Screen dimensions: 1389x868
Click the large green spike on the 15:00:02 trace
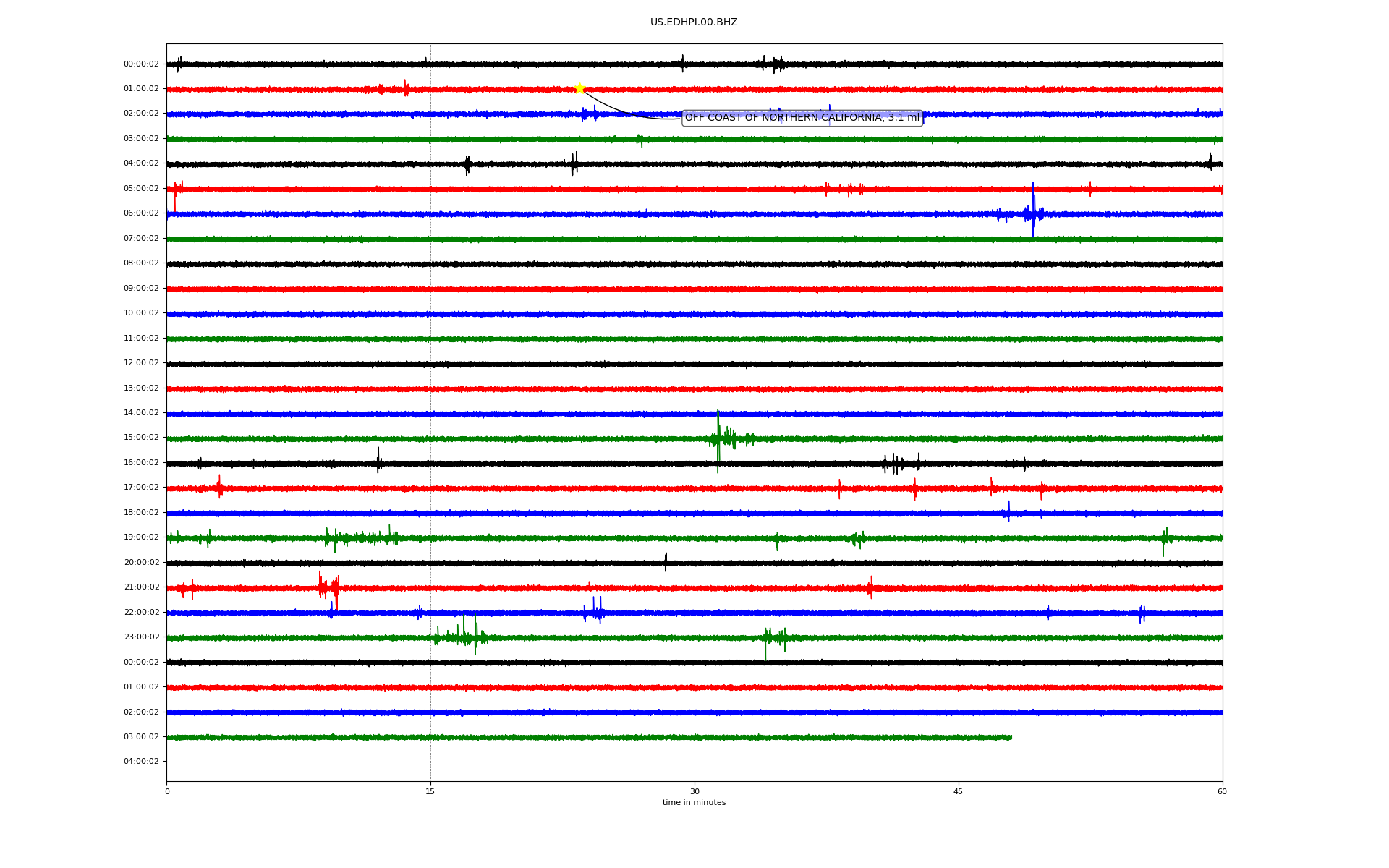coord(718,440)
